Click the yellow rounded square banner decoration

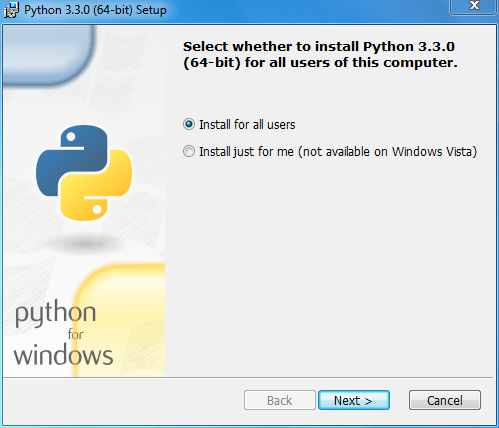coord(119,320)
